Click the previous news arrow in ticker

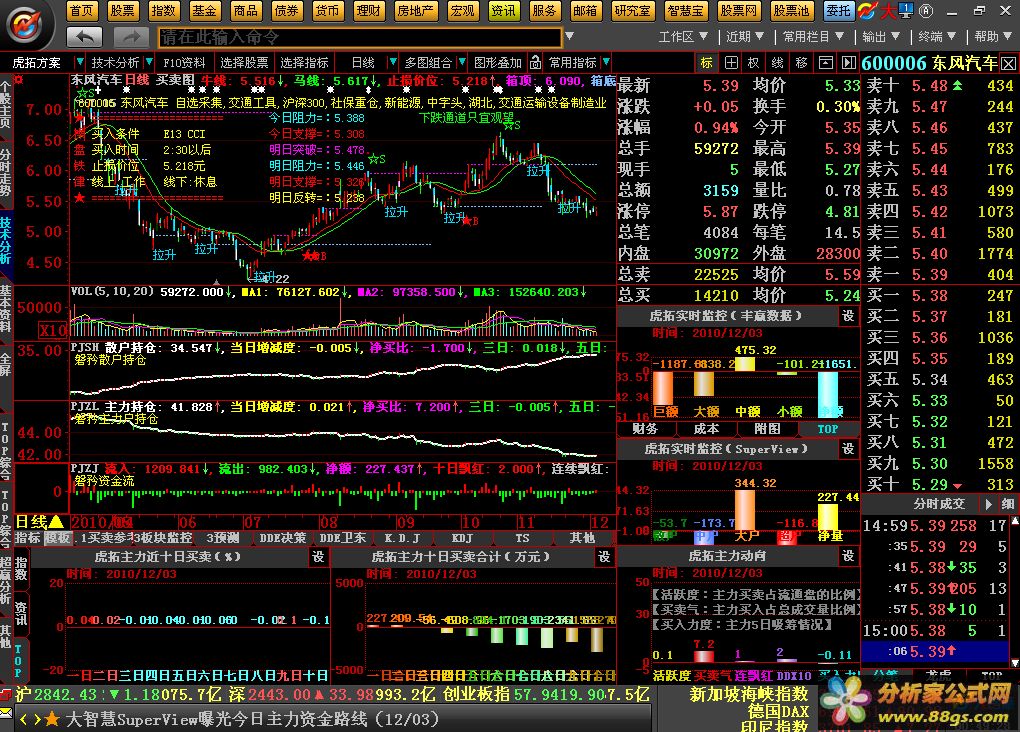23,719
